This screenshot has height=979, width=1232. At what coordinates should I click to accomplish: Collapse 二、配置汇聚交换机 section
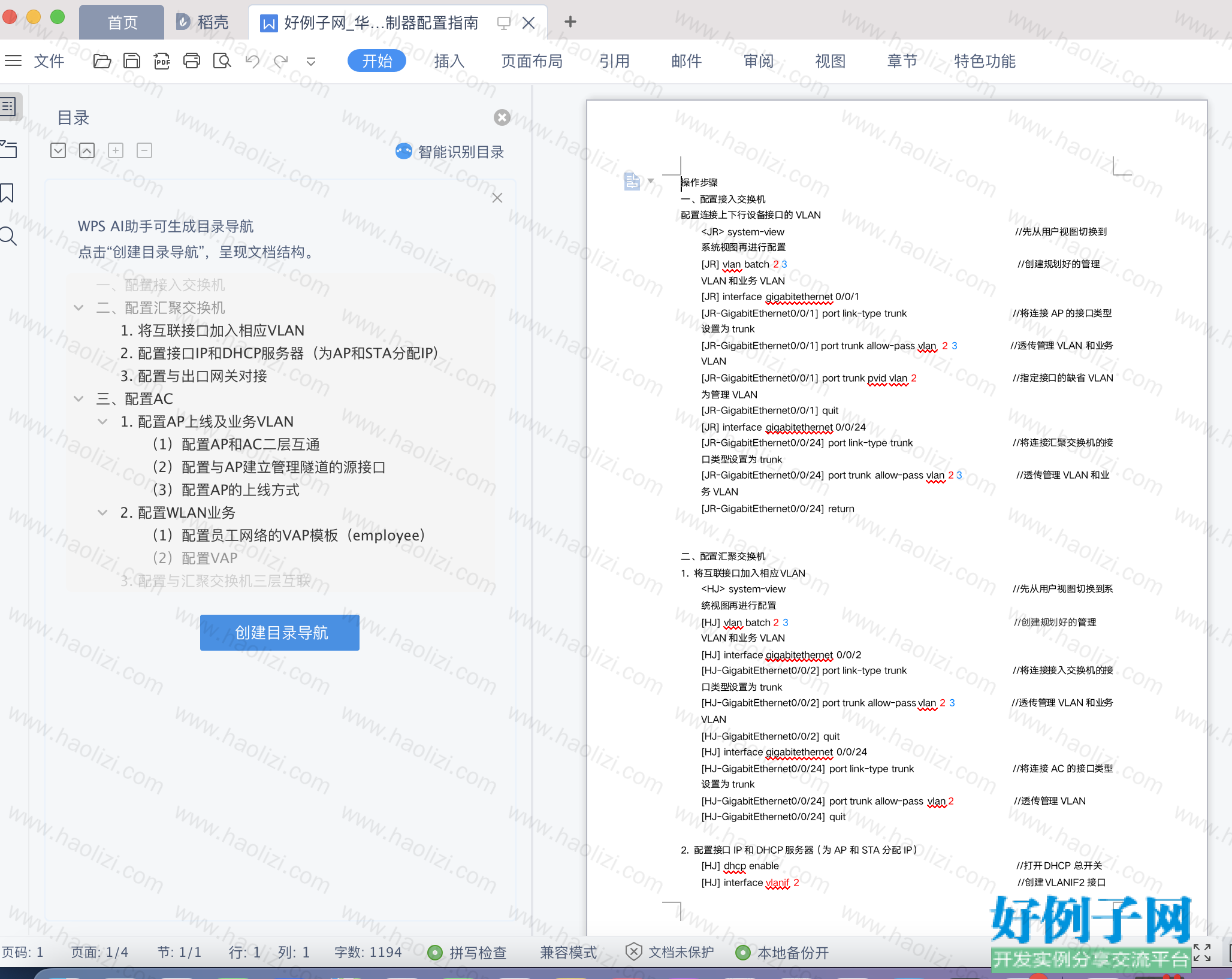pos(78,308)
